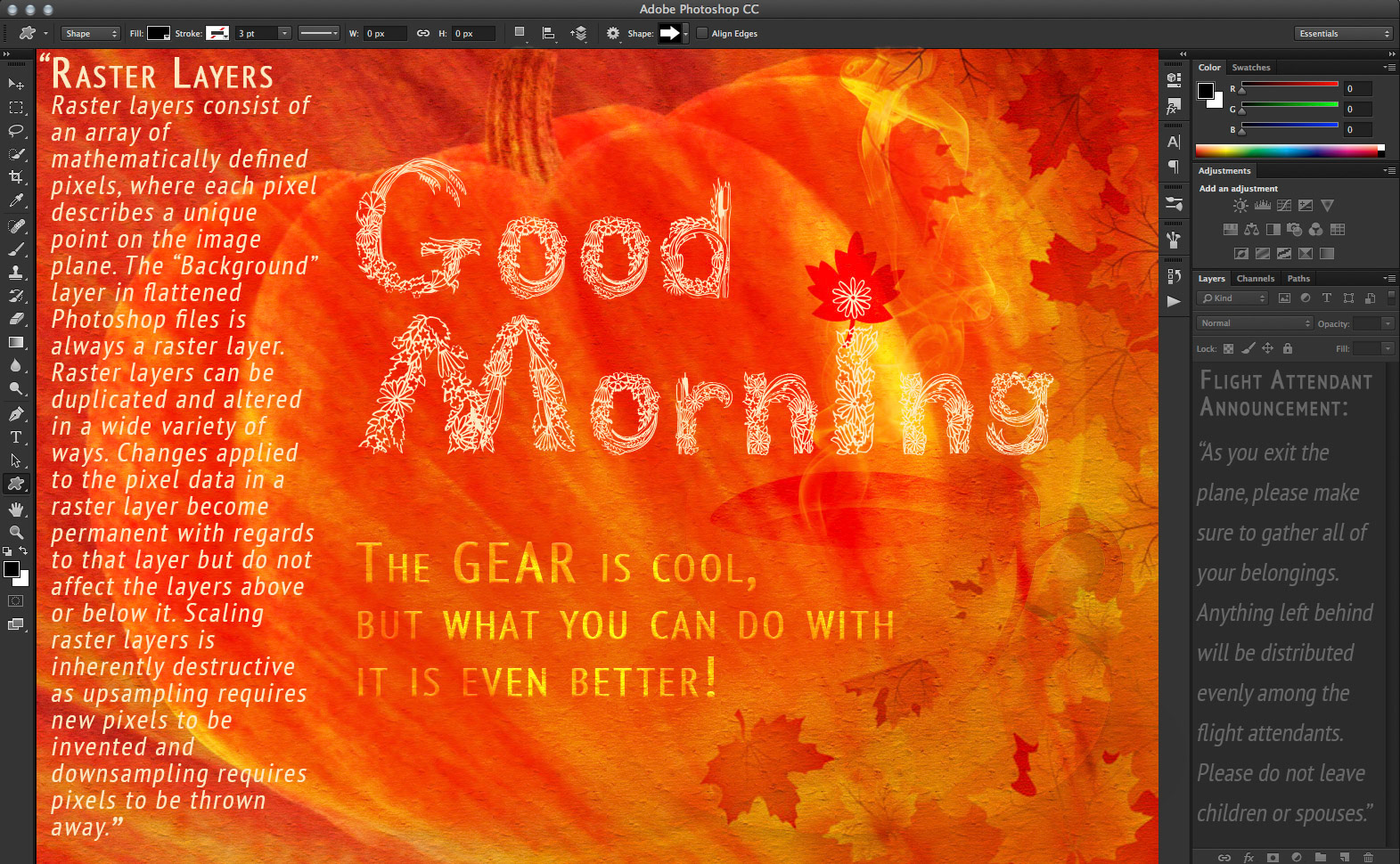Click the link layers icon

[1224, 857]
